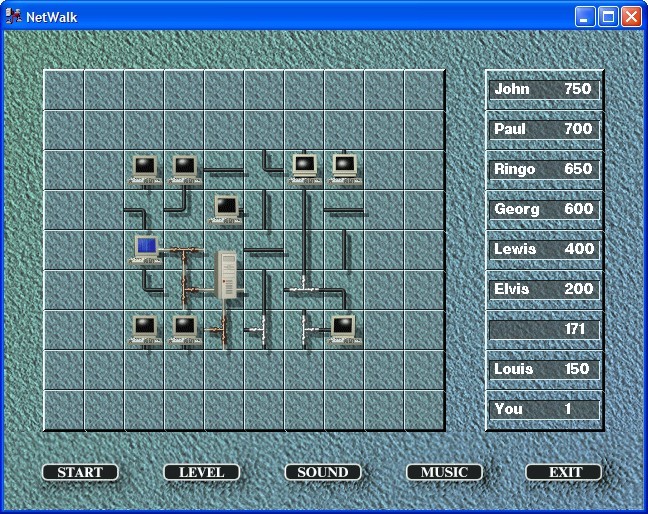Rotate horizontal pipe below rightmost top computer

tap(345, 210)
